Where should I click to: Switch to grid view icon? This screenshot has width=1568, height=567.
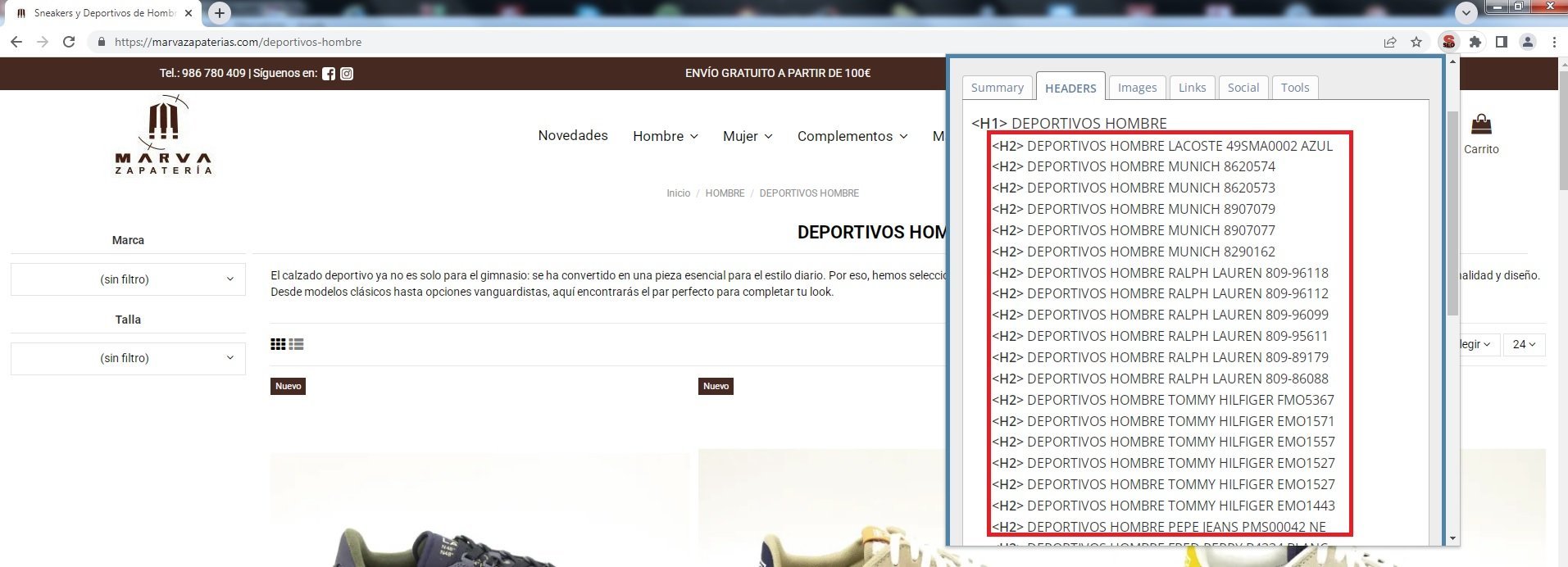point(278,344)
